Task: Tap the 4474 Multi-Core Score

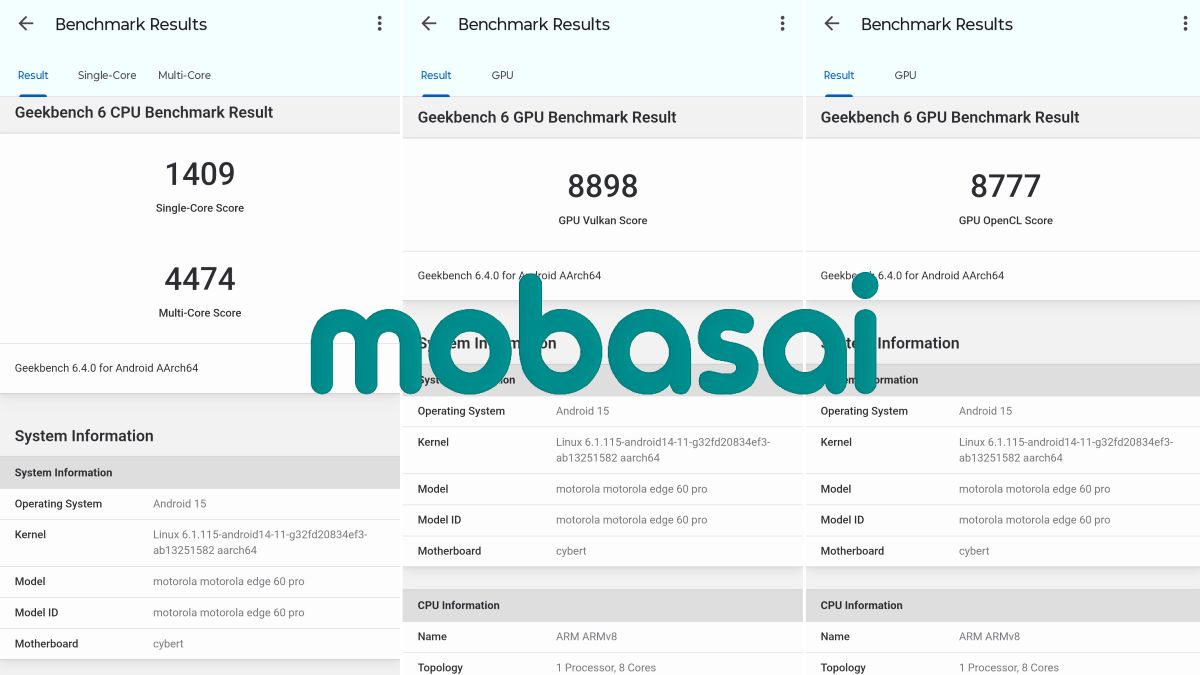Action: tap(200, 279)
